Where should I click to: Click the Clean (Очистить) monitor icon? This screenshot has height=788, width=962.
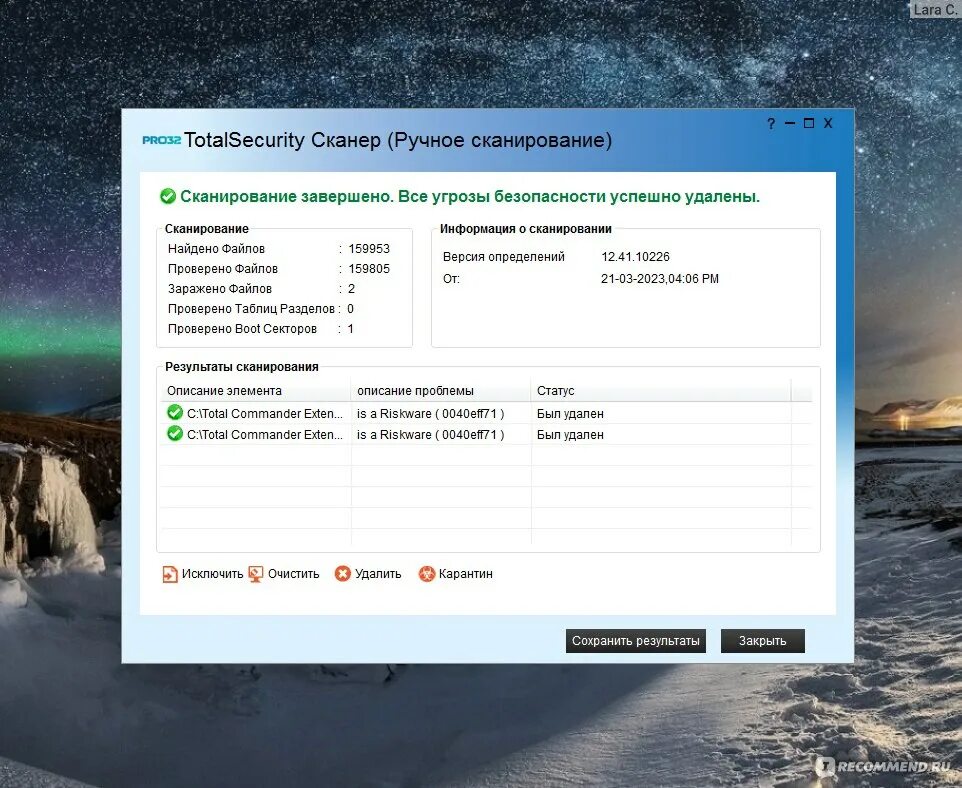click(256, 574)
